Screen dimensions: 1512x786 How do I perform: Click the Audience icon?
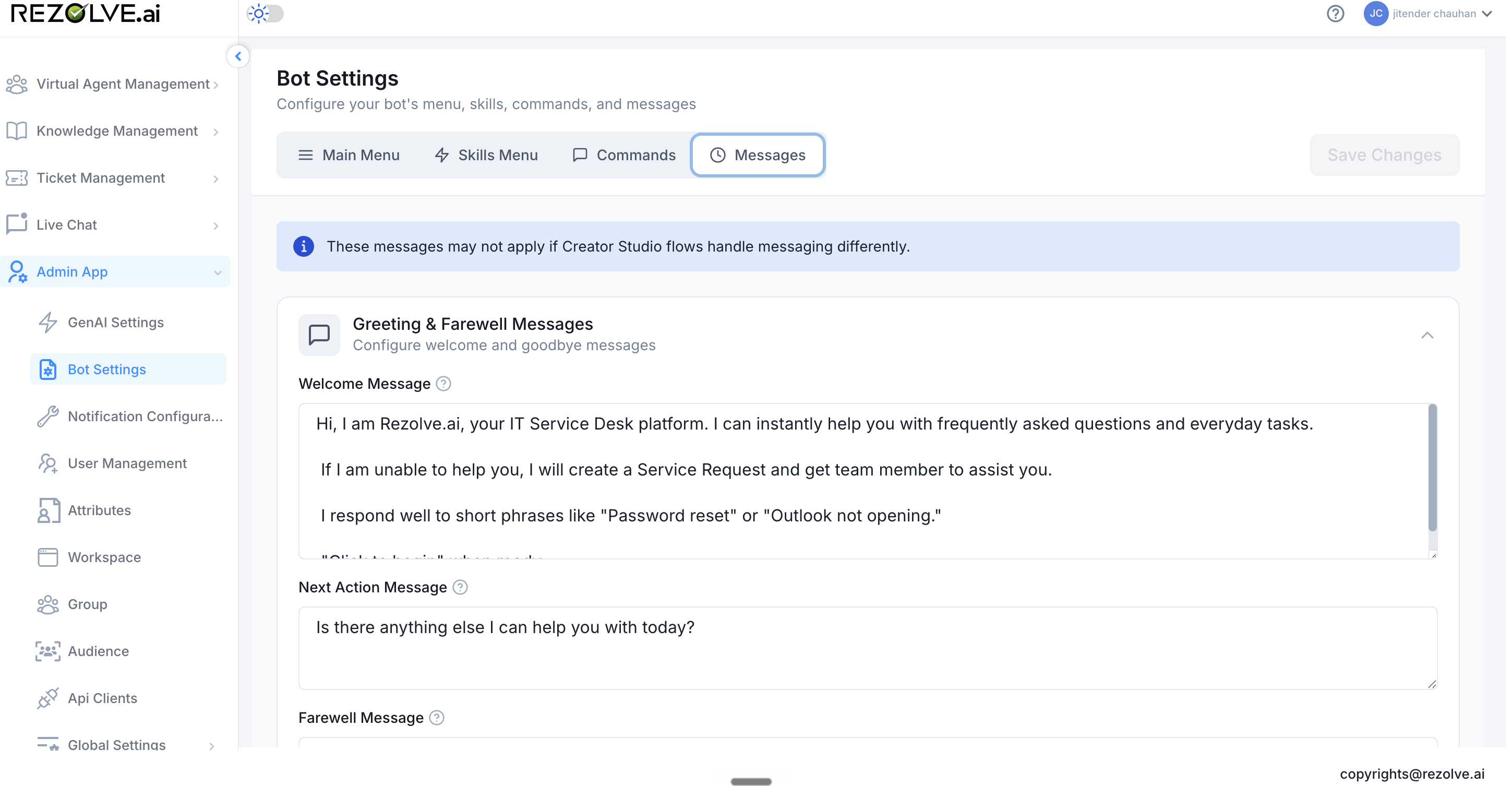point(48,651)
